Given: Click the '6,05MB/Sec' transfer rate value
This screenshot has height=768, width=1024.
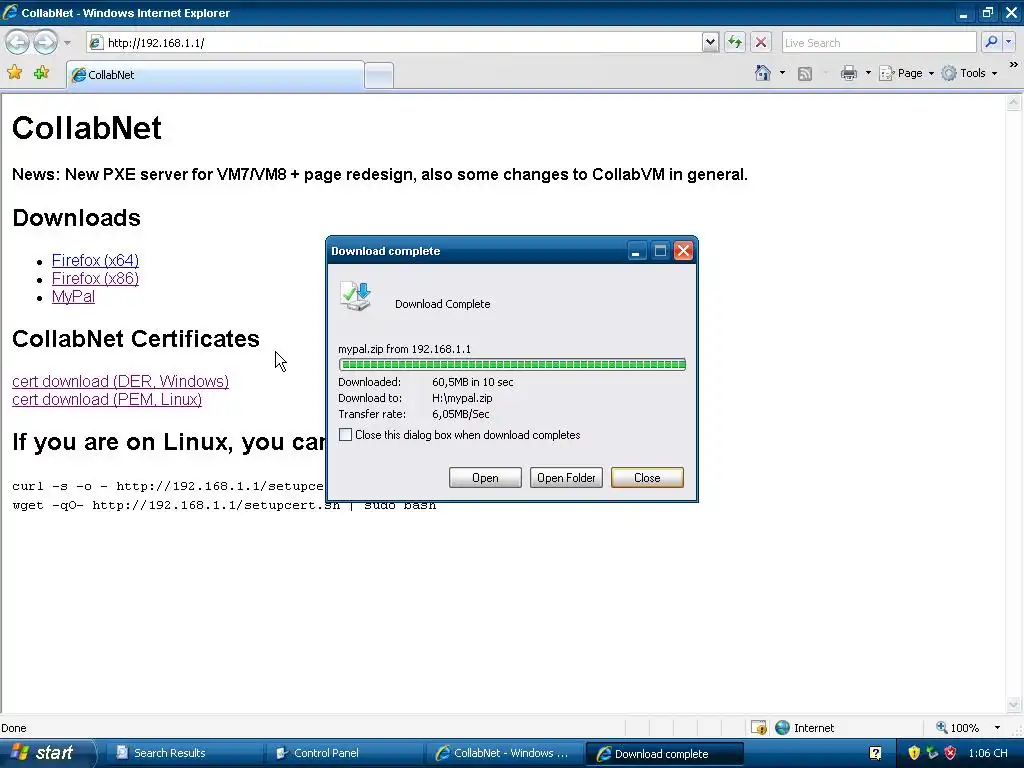Looking at the screenshot, I should (461, 414).
